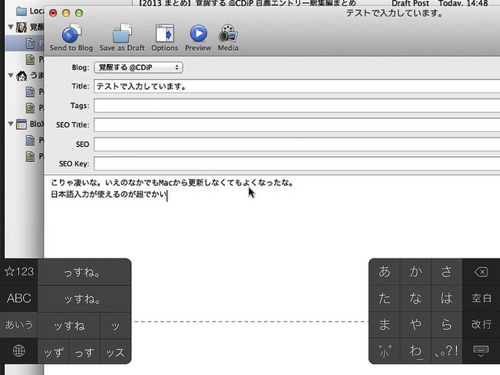
Task: Click into the SEO Key field
Action: tap(297, 164)
